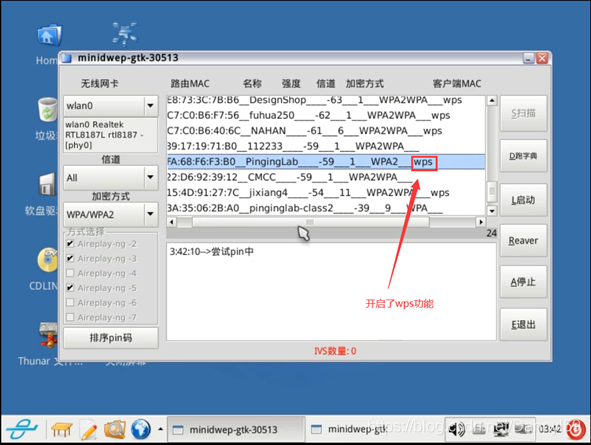Launch the globe web browser in taskbar
Image resolution: width=591 pixels, height=445 pixels.
pos(141,429)
